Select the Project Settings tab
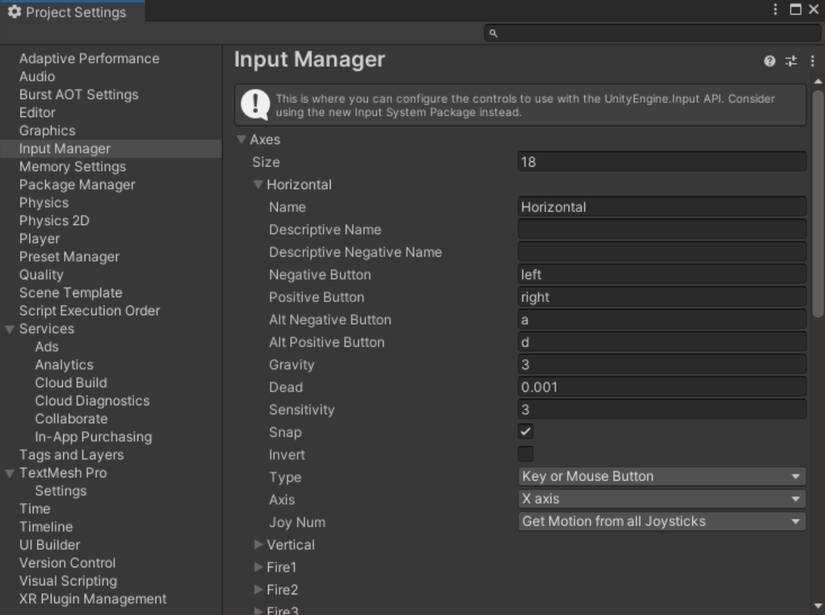Viewport: 825px width, 615px height. pyautogui.click(x=72, y=12)
